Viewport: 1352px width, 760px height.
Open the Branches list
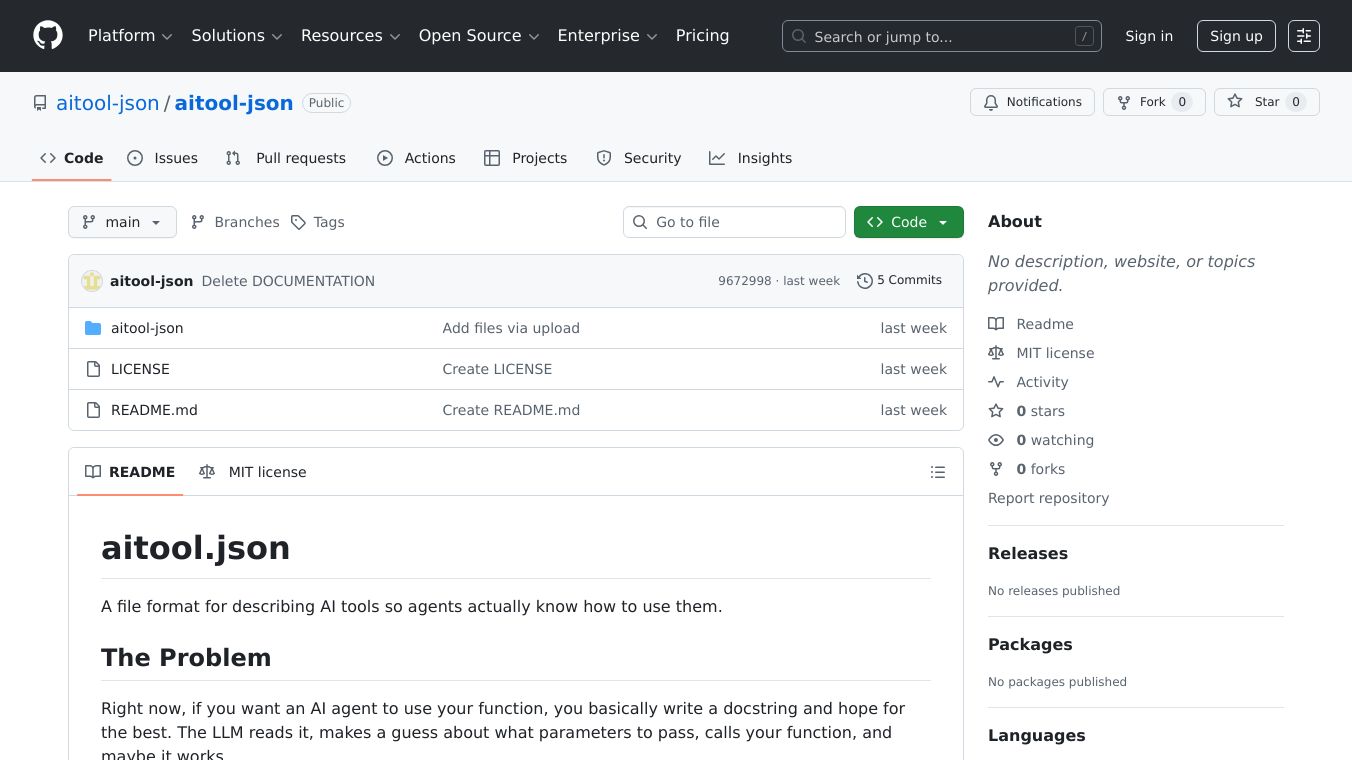[236, 222]
